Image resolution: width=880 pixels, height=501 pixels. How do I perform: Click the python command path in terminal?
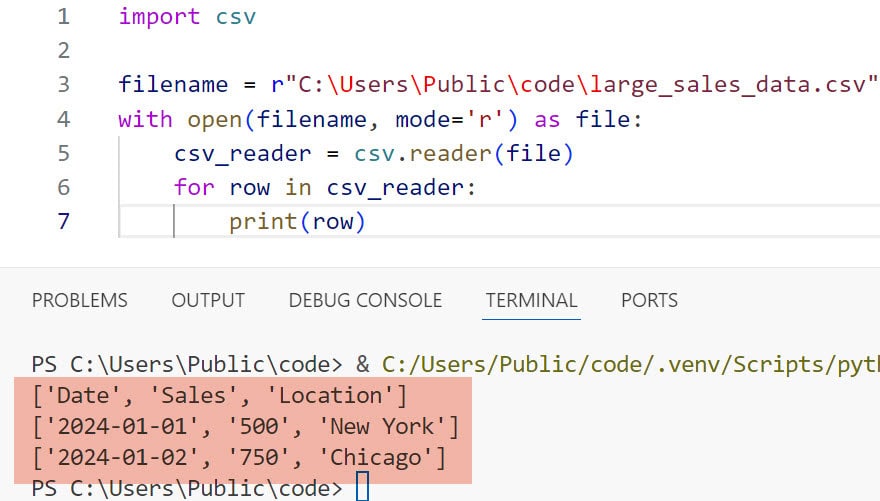point(630,365)
